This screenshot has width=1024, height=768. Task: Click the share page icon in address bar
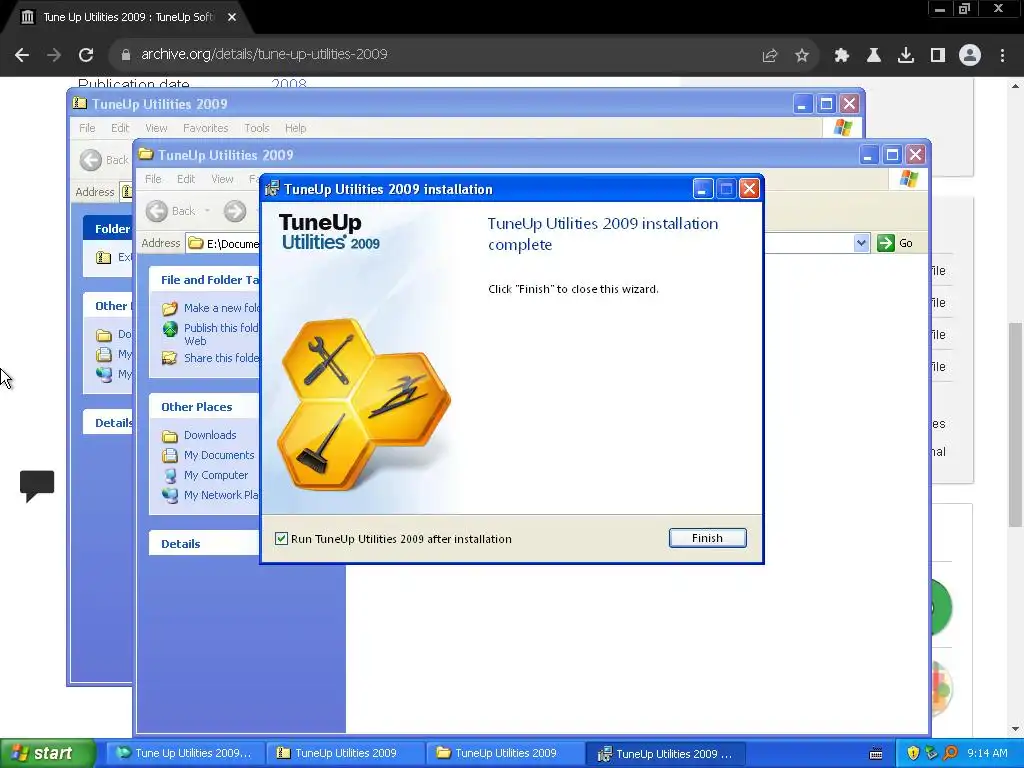point(770,56)
